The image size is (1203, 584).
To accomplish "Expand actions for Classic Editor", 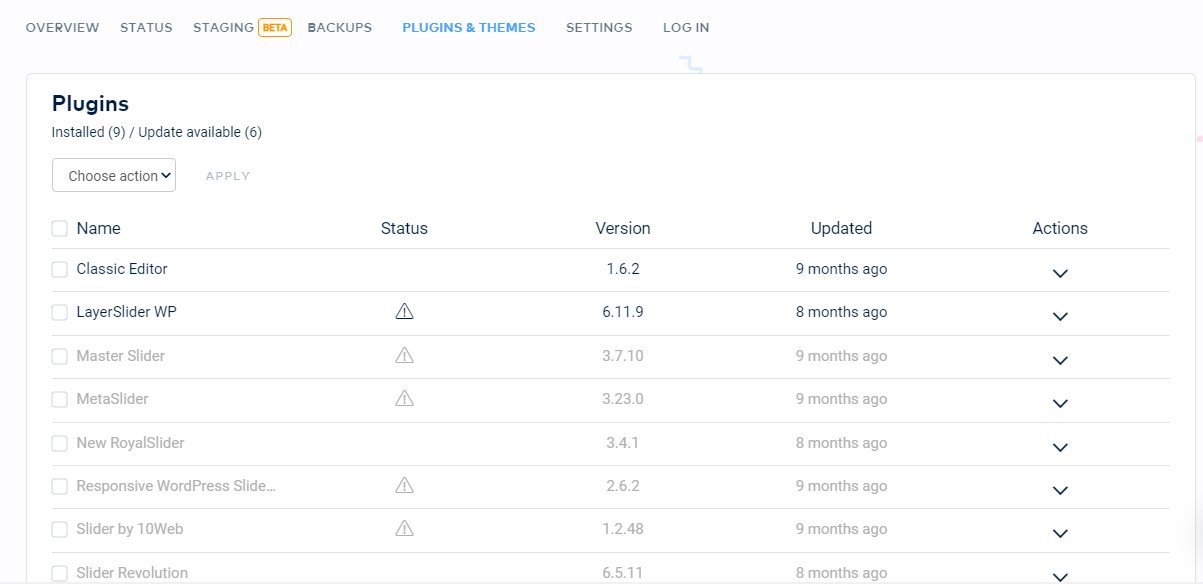I will click(1060, 273).
